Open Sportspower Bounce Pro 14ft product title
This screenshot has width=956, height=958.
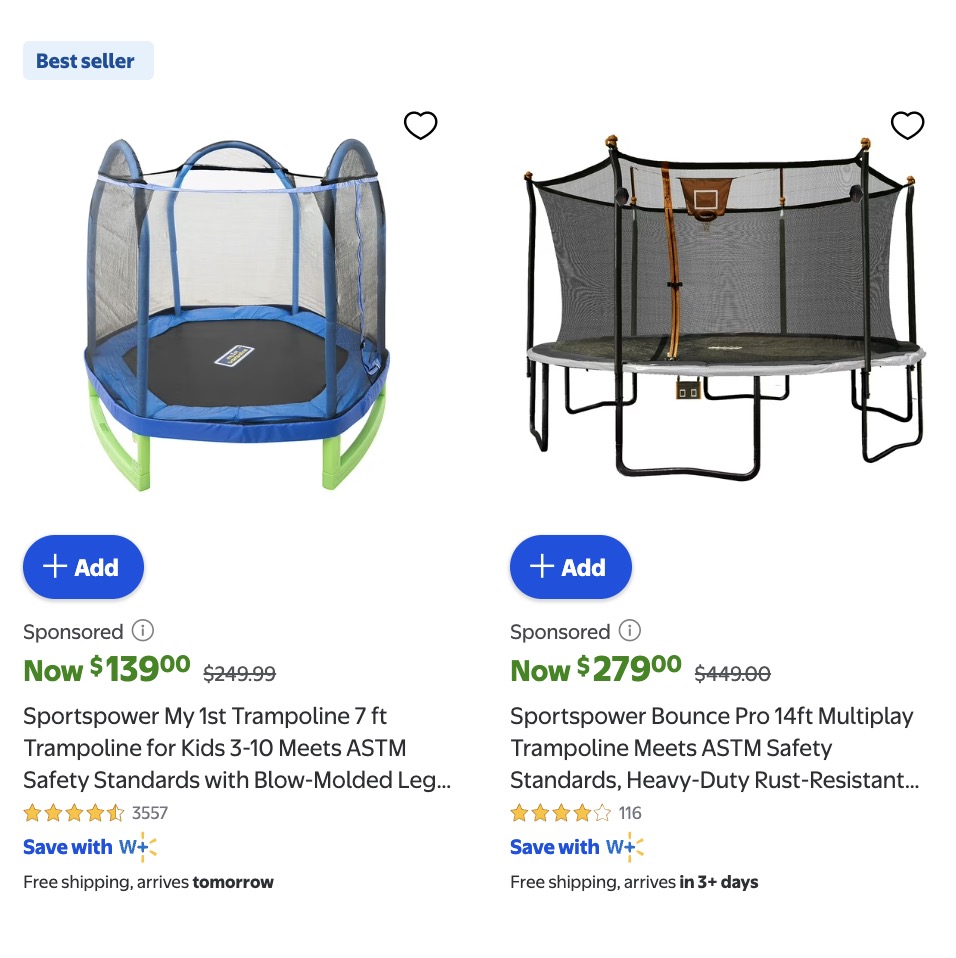click(x=714, y=748)
